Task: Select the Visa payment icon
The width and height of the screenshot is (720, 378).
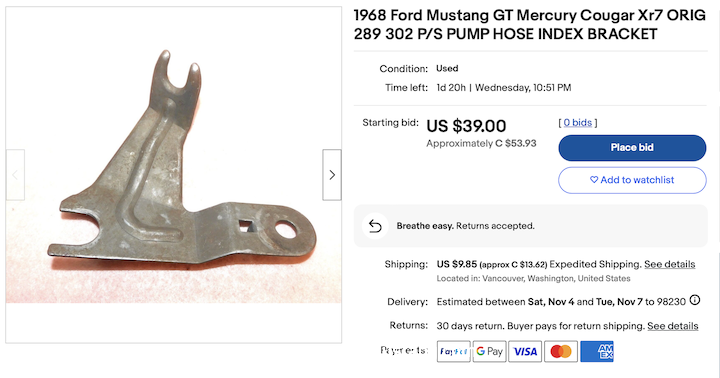Action: pos(525,351)
